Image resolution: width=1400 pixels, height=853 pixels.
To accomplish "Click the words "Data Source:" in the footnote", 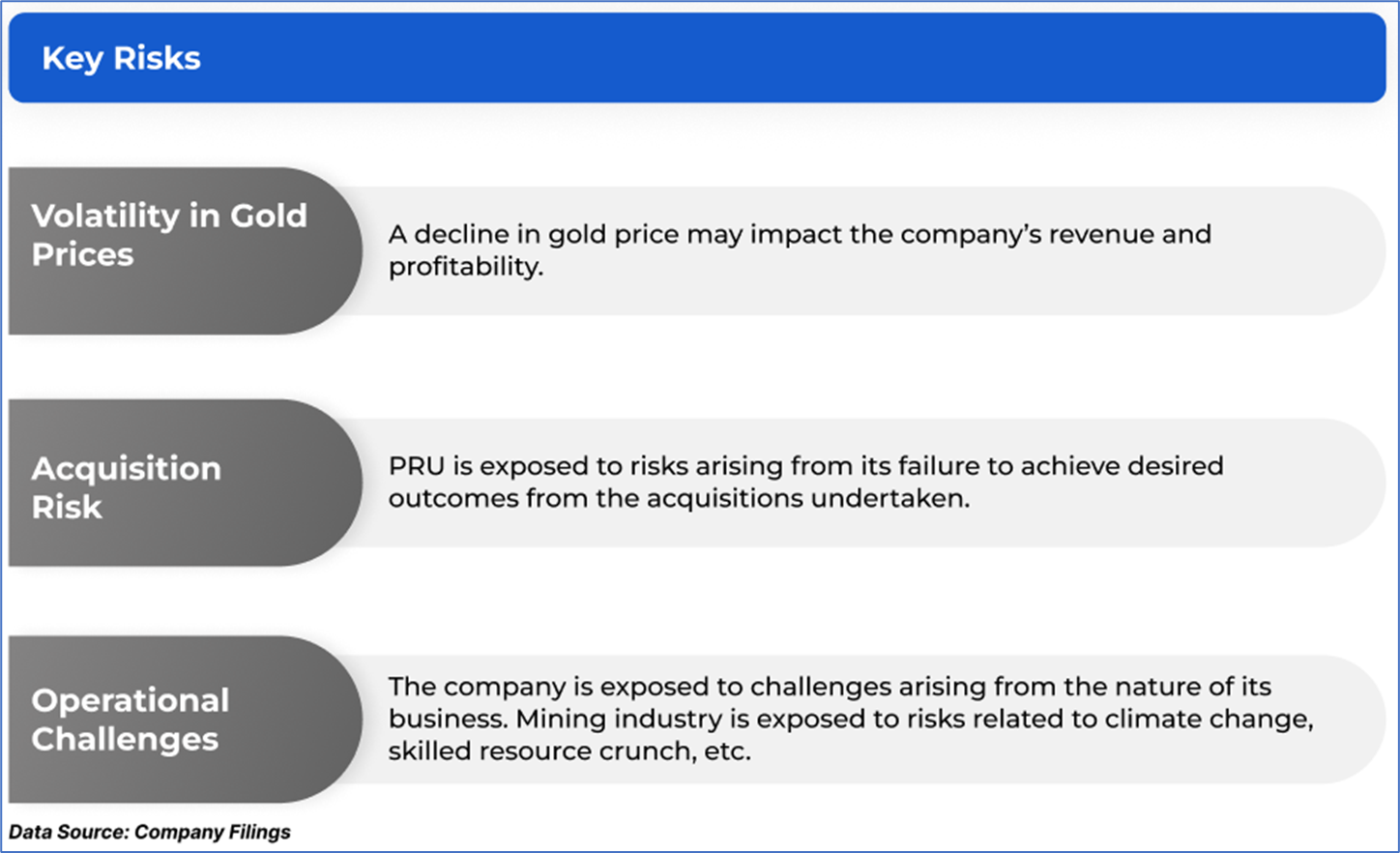I will (69, 832).
